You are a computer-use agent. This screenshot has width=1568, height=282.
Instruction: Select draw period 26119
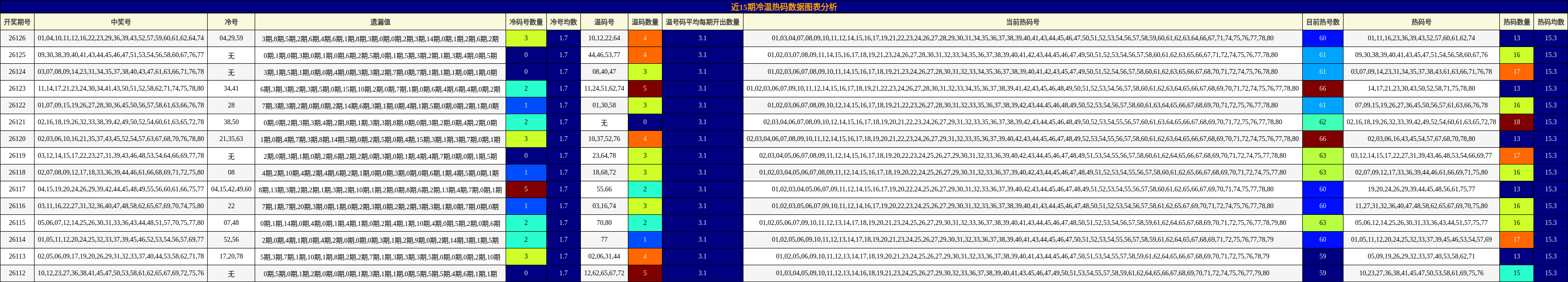coord(17,155)
